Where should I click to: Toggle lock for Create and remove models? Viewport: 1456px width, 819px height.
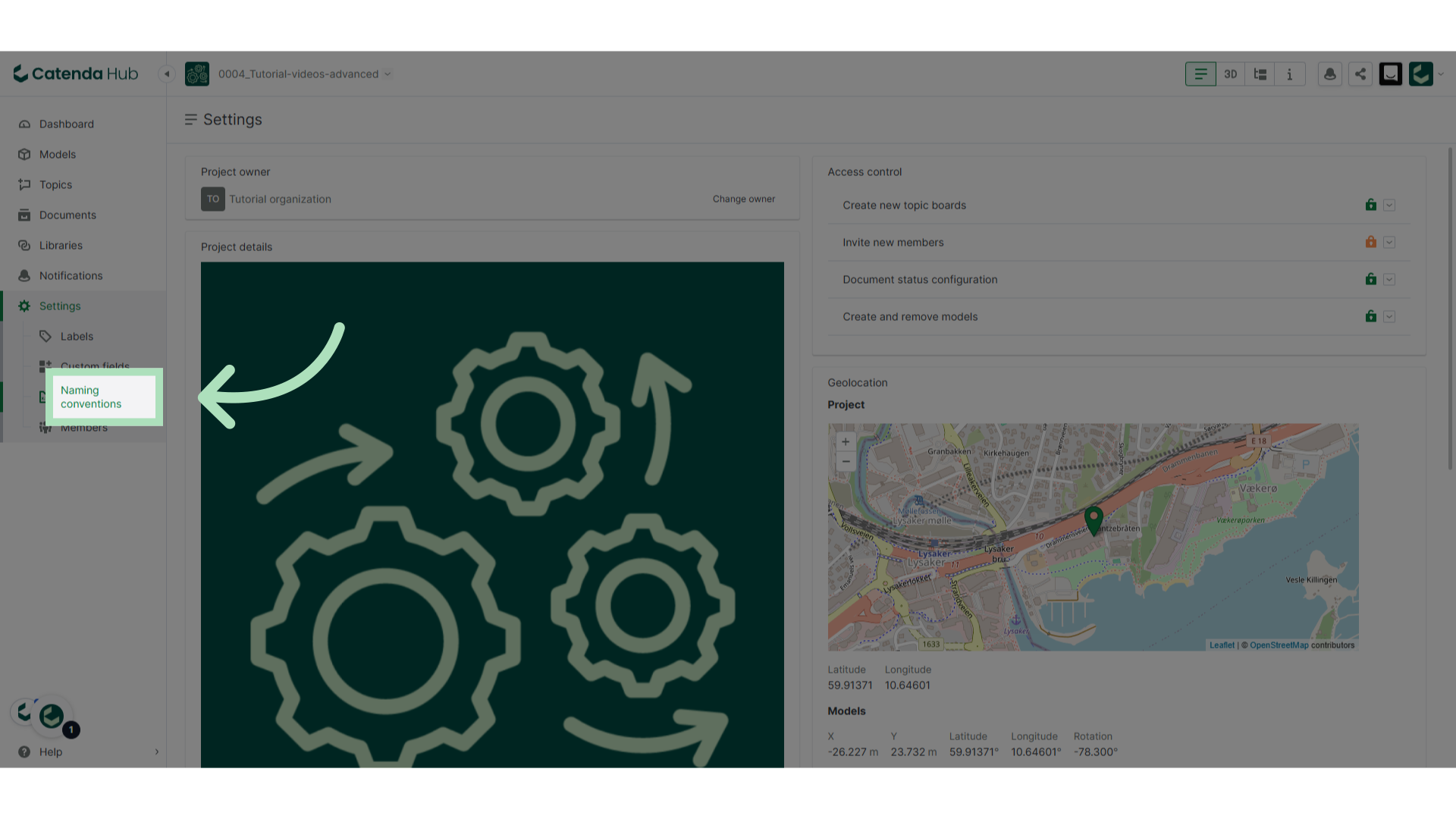(x=1371, y=316)
